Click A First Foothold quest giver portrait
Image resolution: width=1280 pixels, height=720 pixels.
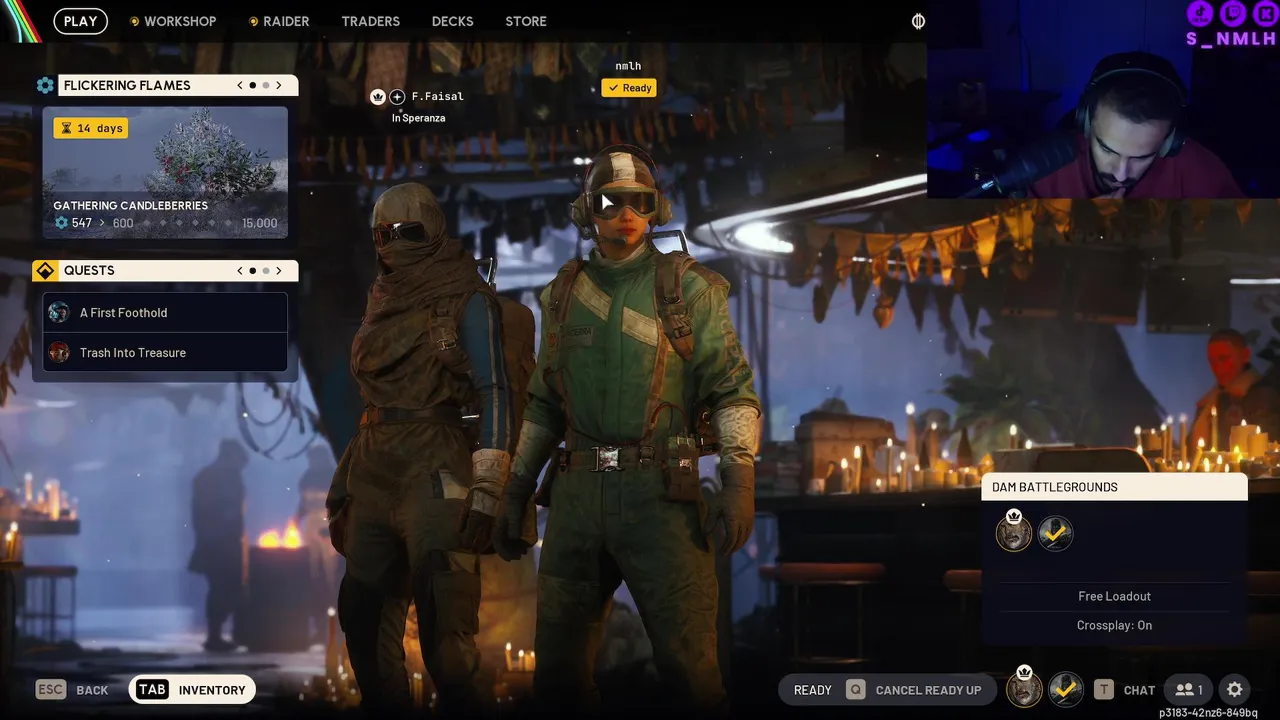tap(59, 312)
